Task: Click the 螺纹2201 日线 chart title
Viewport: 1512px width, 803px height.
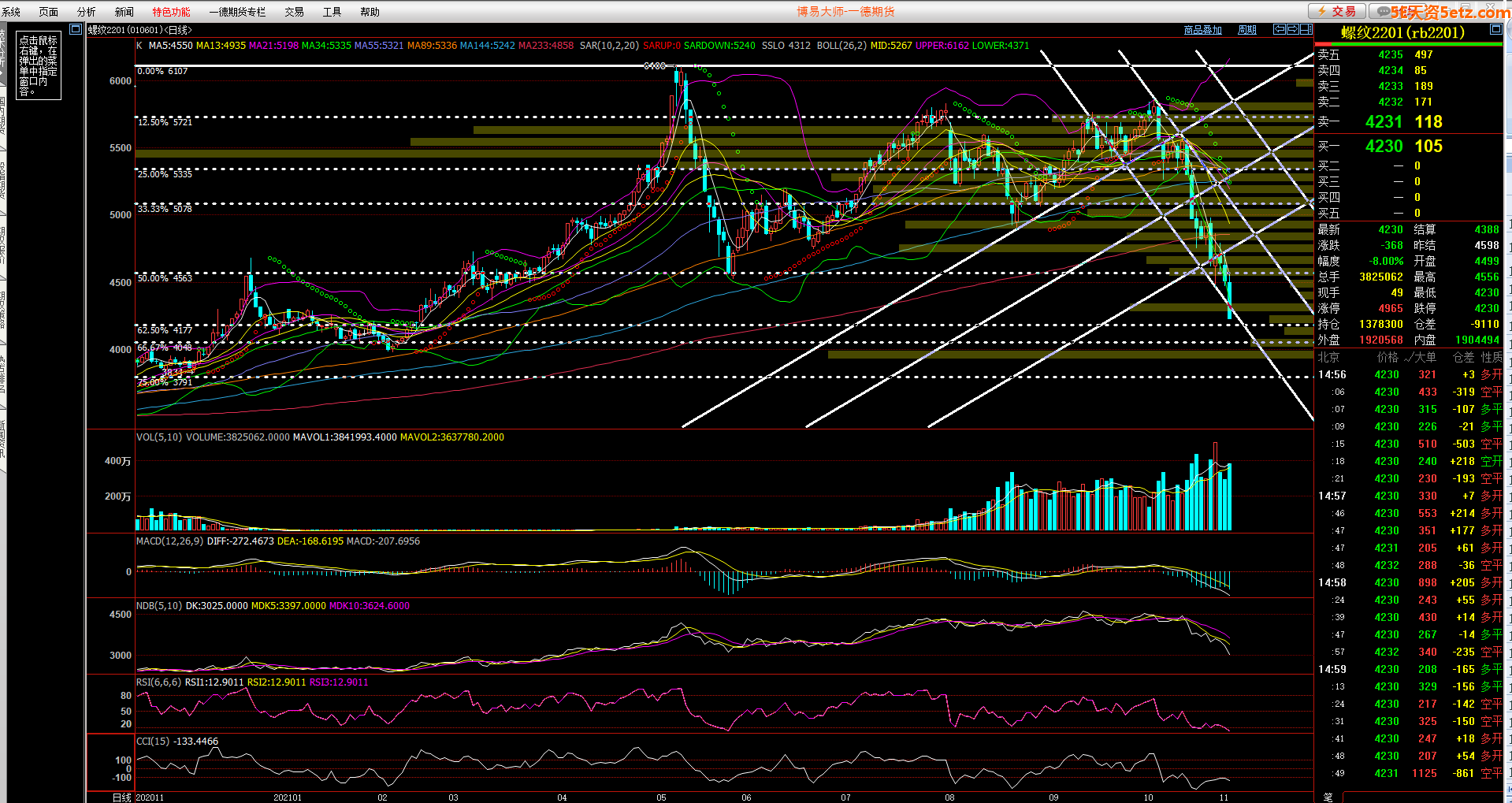Action: pyautogui.click(x=139, y=30)
